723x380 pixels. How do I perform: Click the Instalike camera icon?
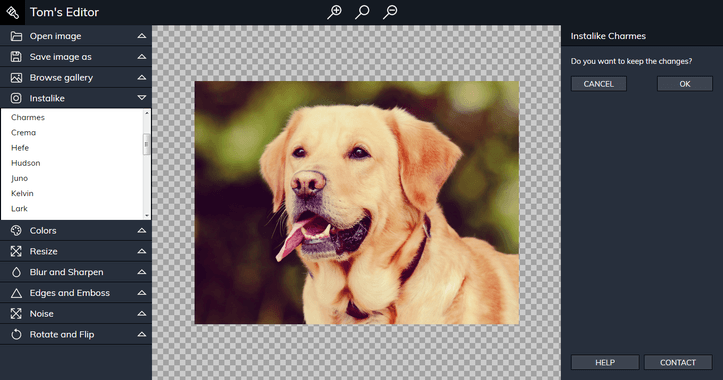click(x=16, y=98)
